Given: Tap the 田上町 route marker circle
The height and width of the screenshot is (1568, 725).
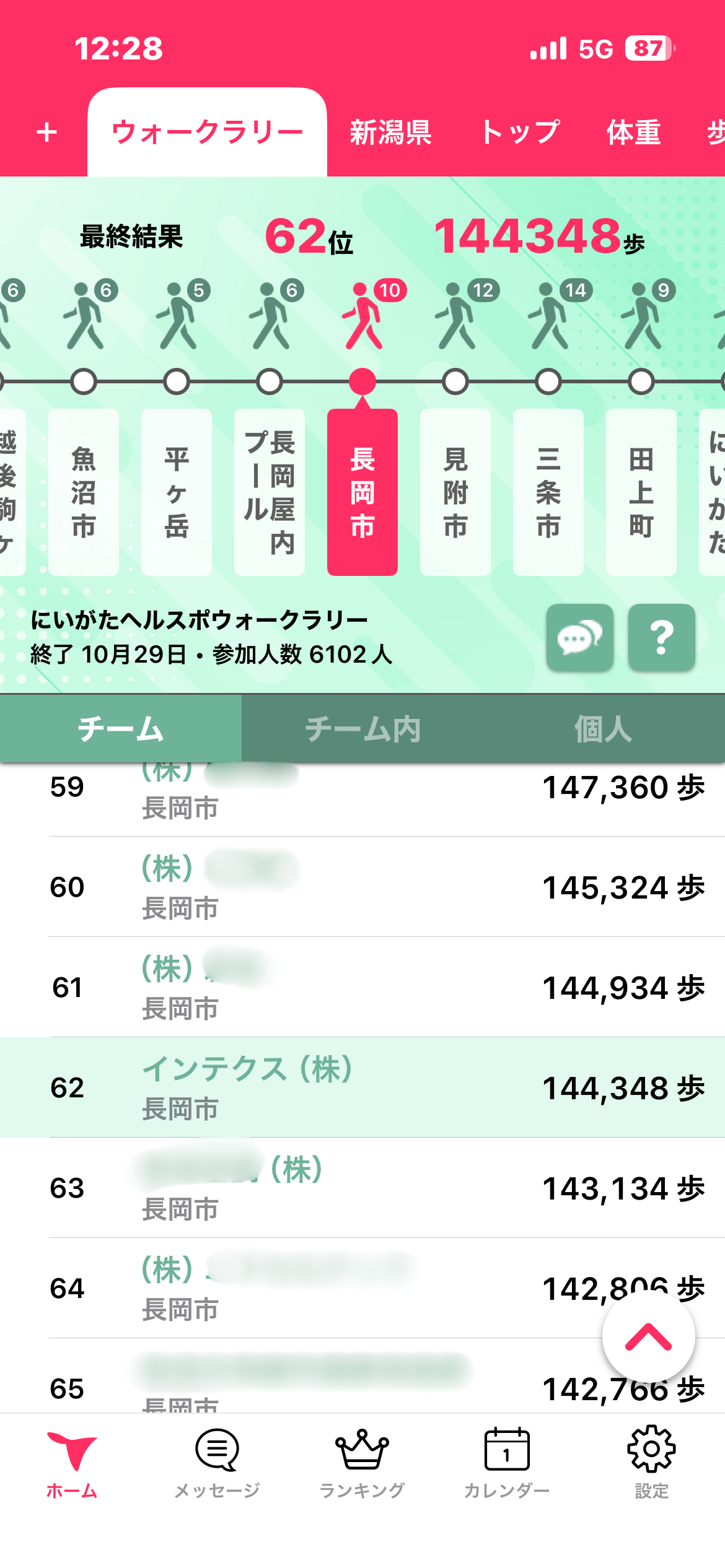Looking at the screenshot, I should point(641,381).
